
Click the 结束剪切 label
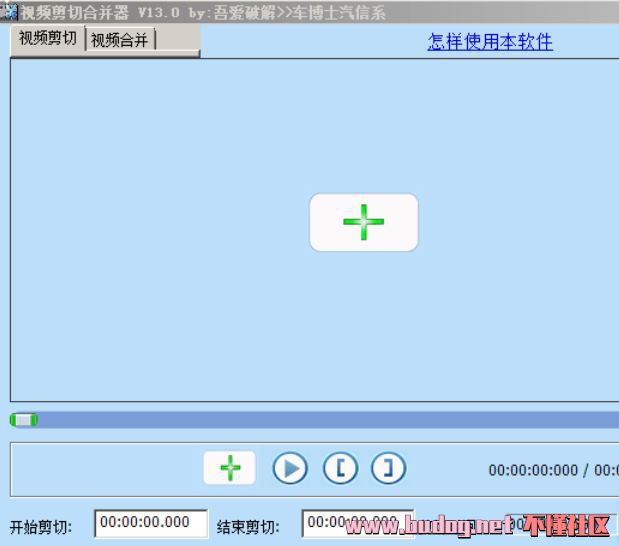coord(248,526)
